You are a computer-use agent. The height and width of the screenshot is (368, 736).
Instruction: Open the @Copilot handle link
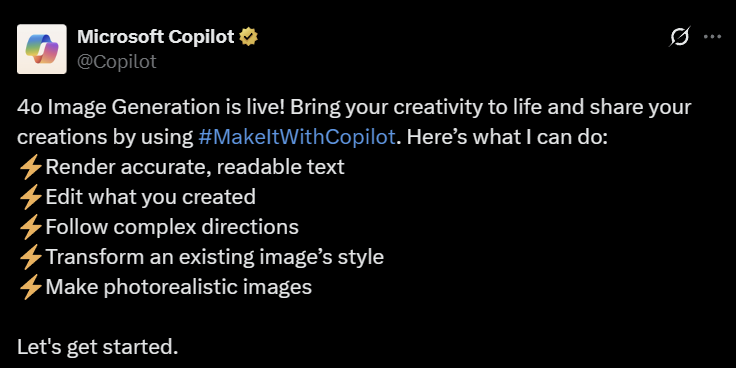pos(116,61)
